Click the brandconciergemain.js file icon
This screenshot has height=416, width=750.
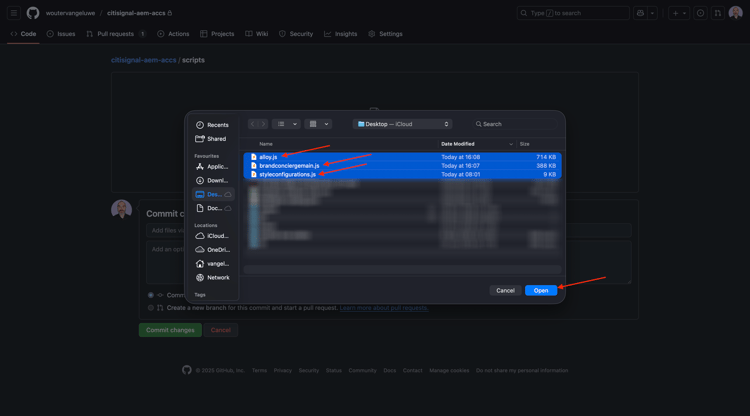[254, 166]
